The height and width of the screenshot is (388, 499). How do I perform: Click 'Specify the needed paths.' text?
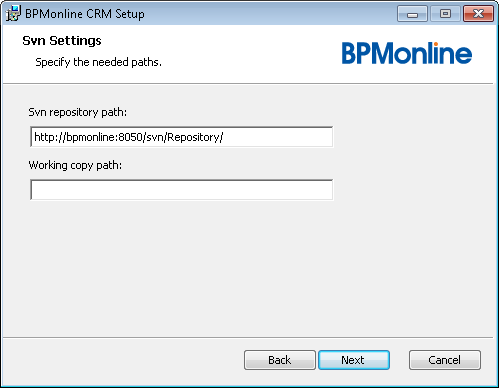pos(98,62)
